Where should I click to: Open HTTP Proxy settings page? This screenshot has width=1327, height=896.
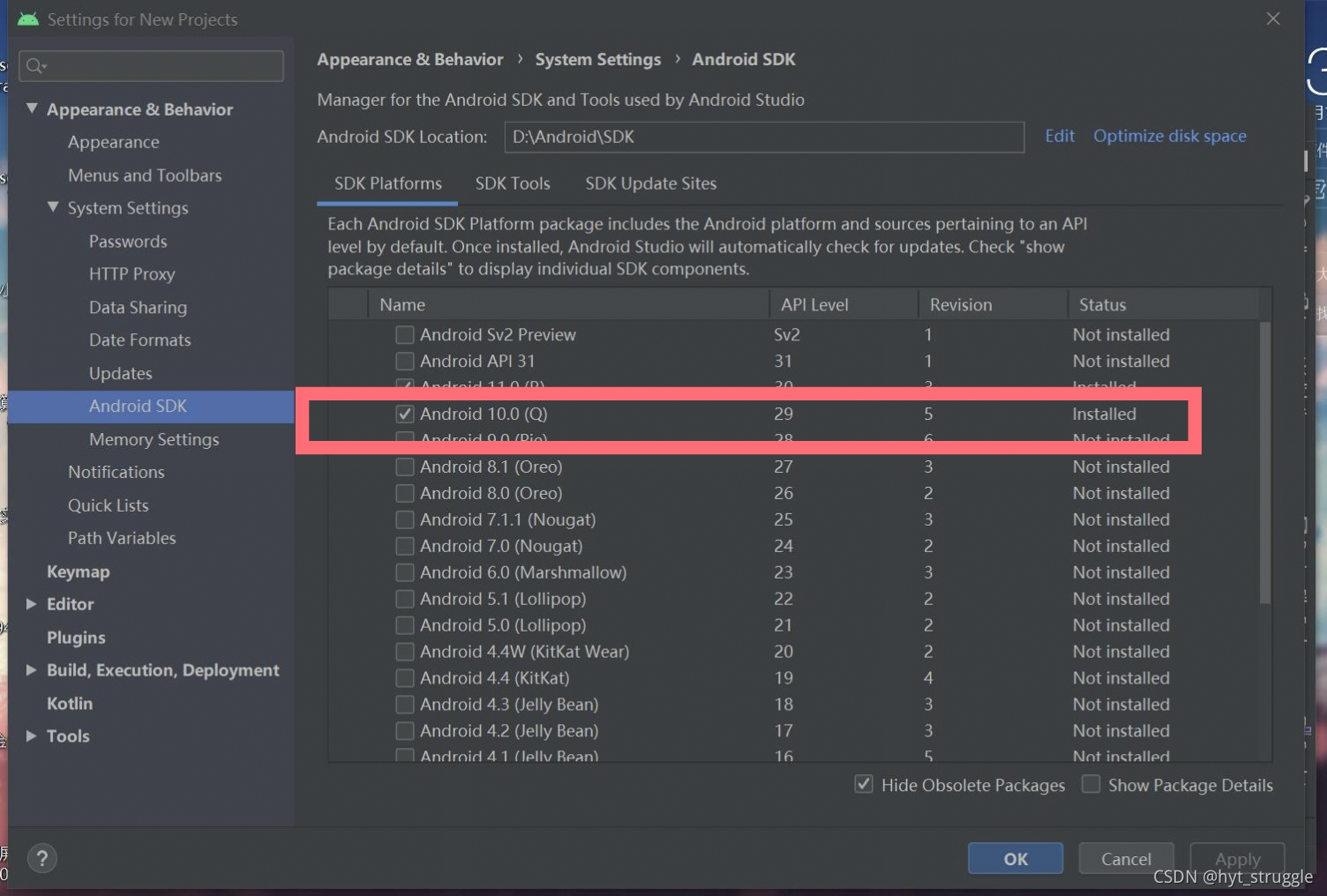132,274
